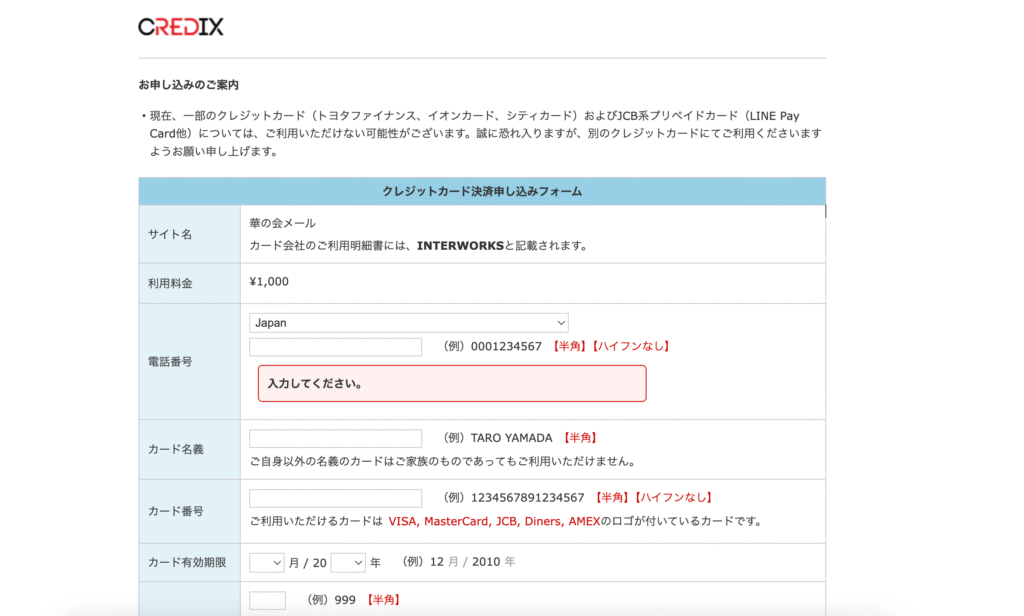This screenshot has width=1024, height=616.
Task: Click the family card name restriction note
Action: [x=443, y=461]
